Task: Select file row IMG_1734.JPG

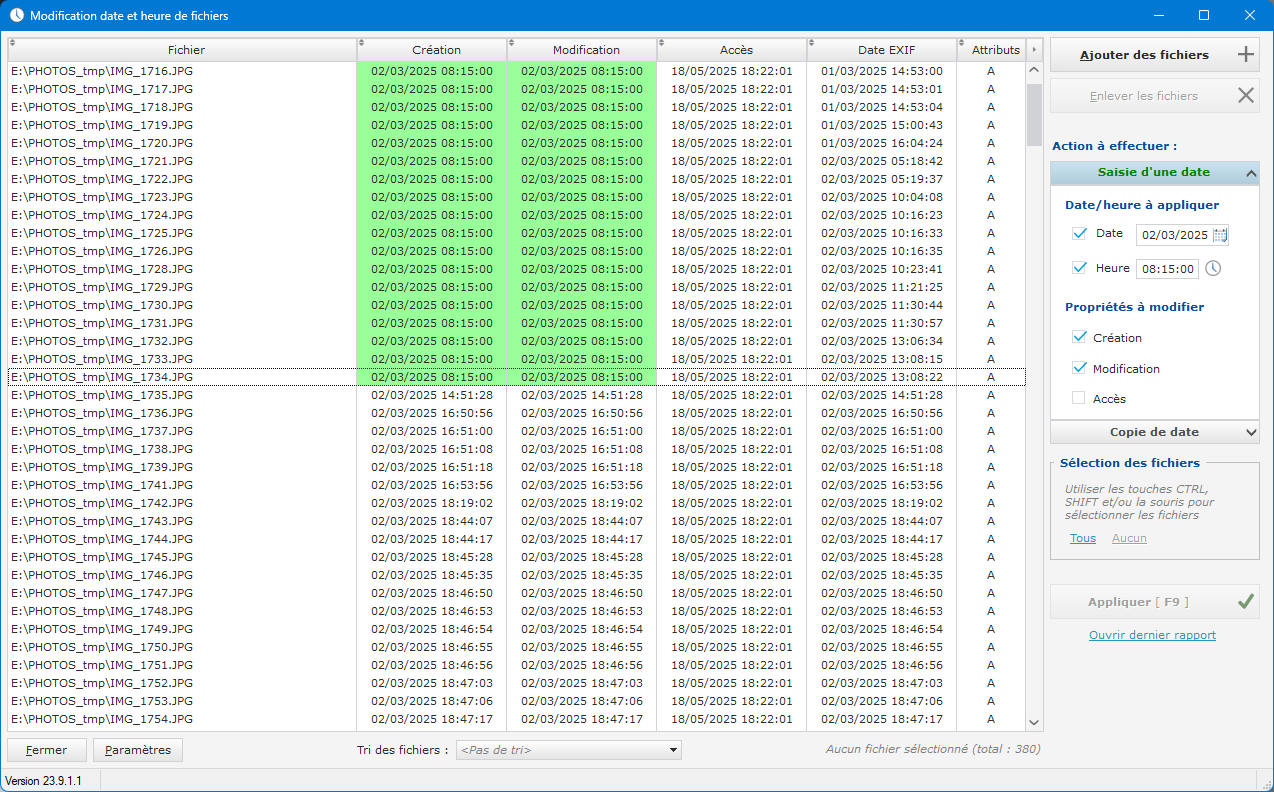Action: pyautogui.click(x=516, y=377)
